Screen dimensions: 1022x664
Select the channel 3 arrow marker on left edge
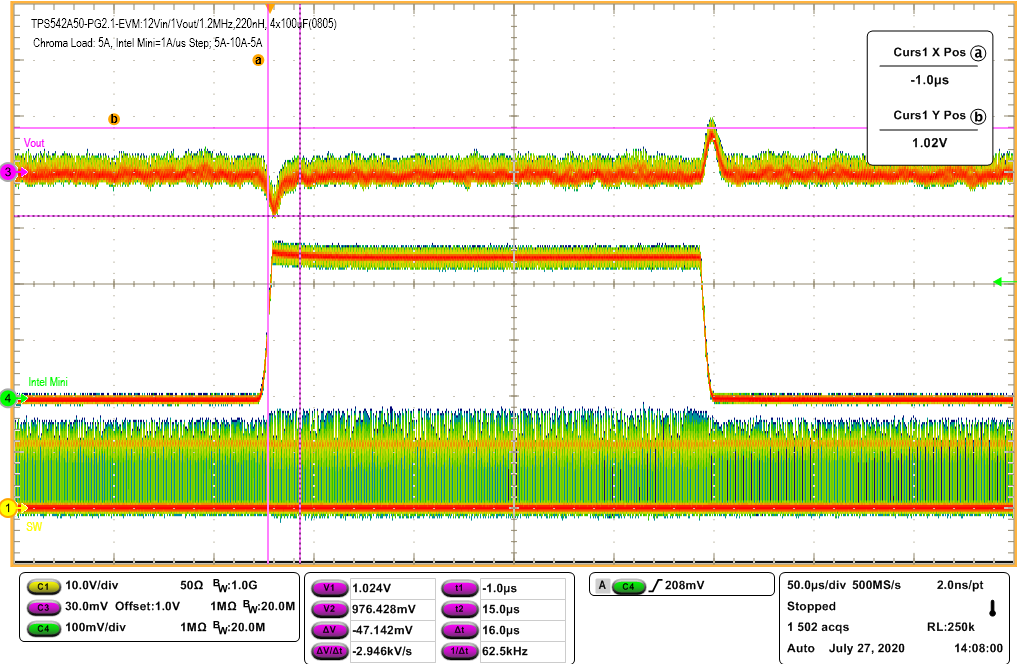pos(8,172)
